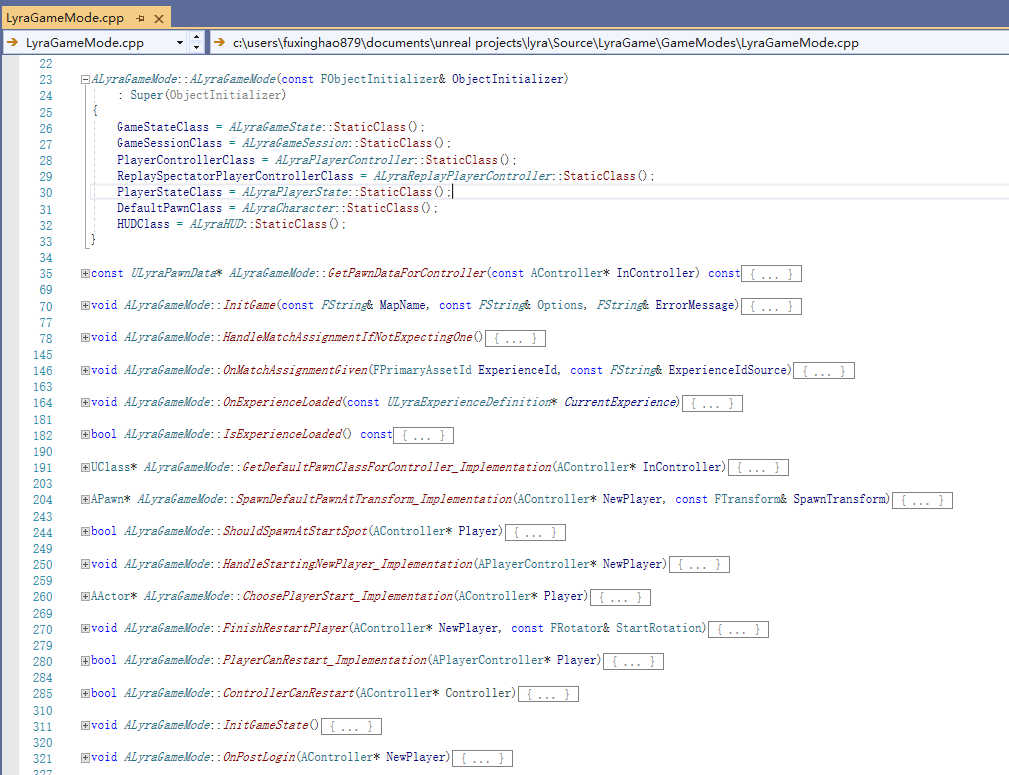Expand HandleMatchAssignmentIfNotExpectingOne using its plus icon
The width and height of the screenshot is (1009, 775).
pos(85,337)
